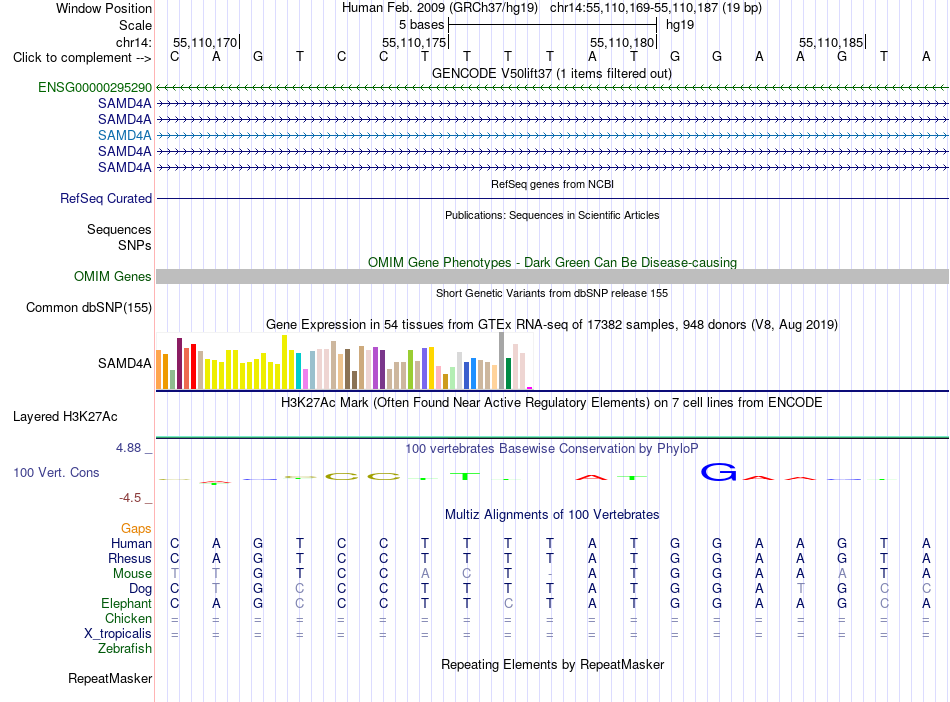
Task: Select the Rhesus alignment row label
Action: 130,558
